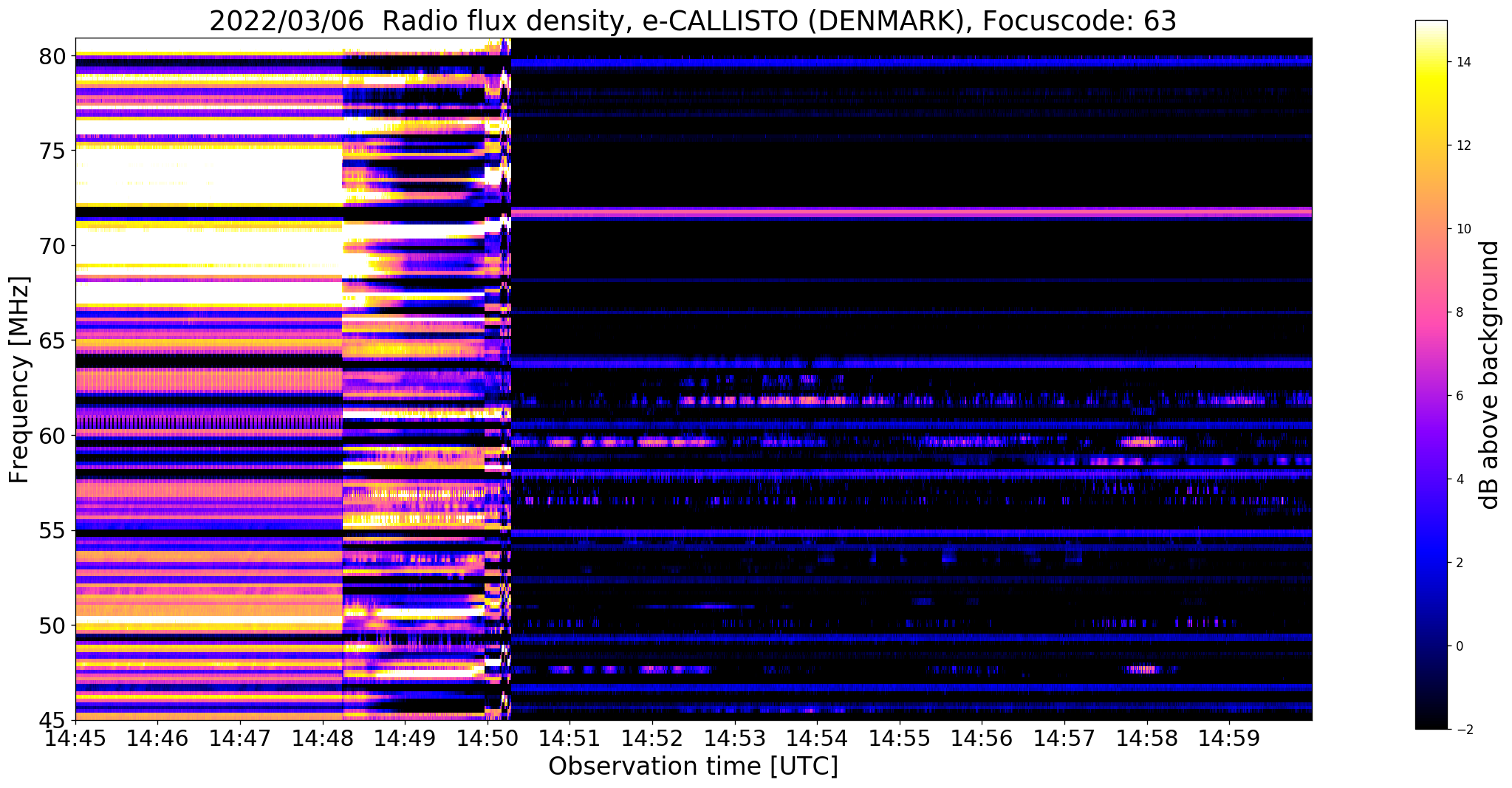Screen dimensions: 1512x788
Task: Click the colorbar tick value 10
Action: tap(1463, 229)
